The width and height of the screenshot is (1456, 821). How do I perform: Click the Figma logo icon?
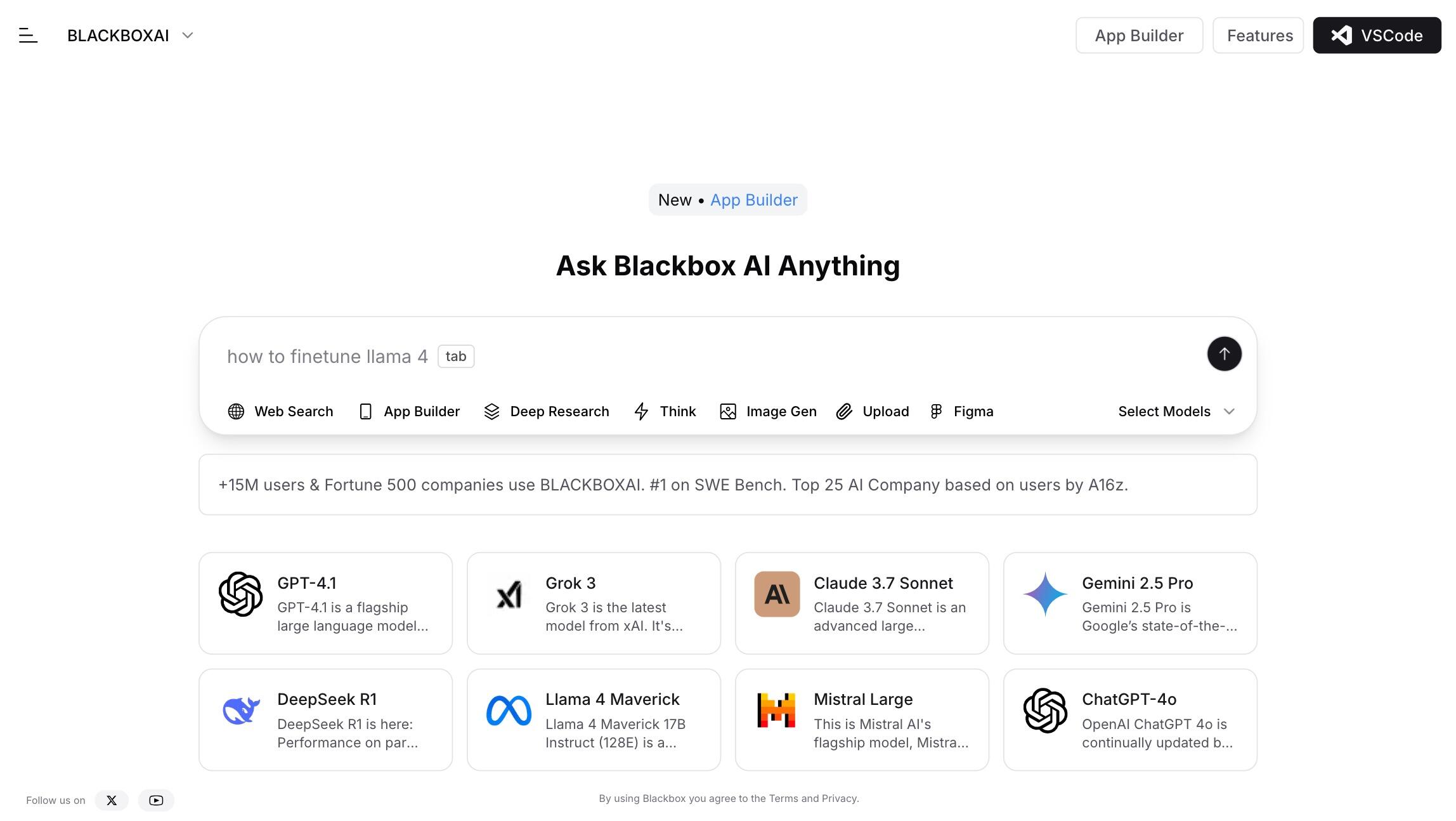pyautogui.click(x=936, y=411)
